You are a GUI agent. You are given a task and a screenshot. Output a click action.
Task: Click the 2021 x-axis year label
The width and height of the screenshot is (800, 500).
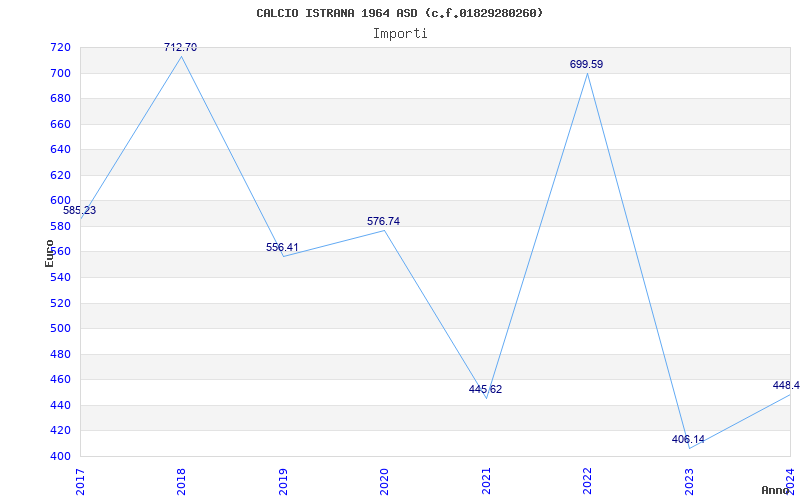click(x=486, y=482)
